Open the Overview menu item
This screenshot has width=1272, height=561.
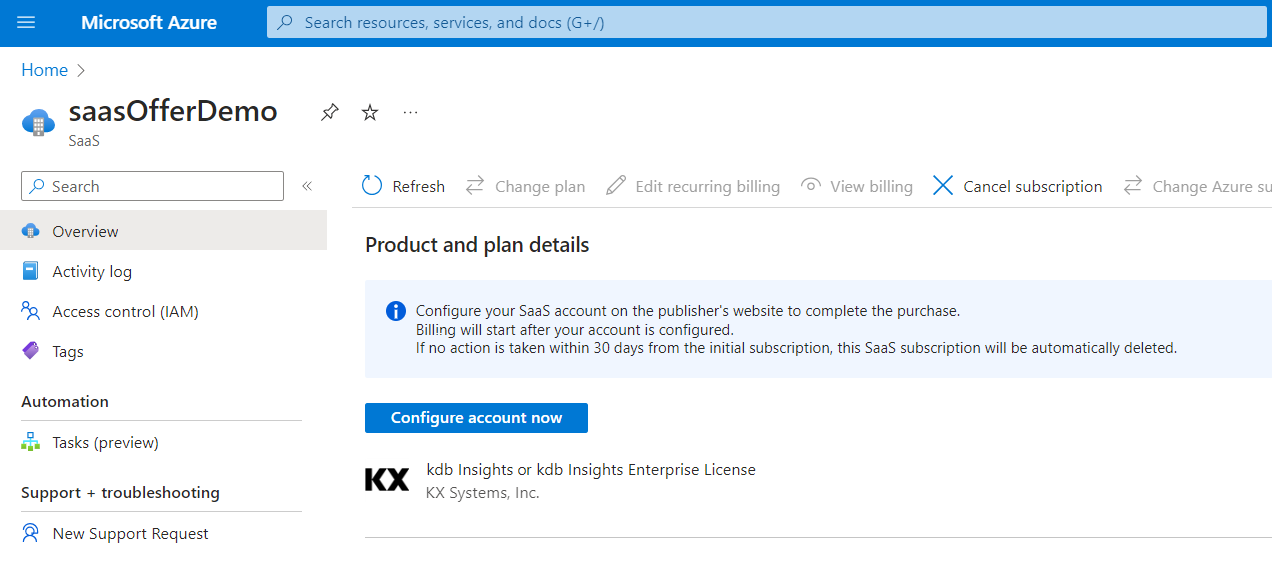tap(85, 231)
